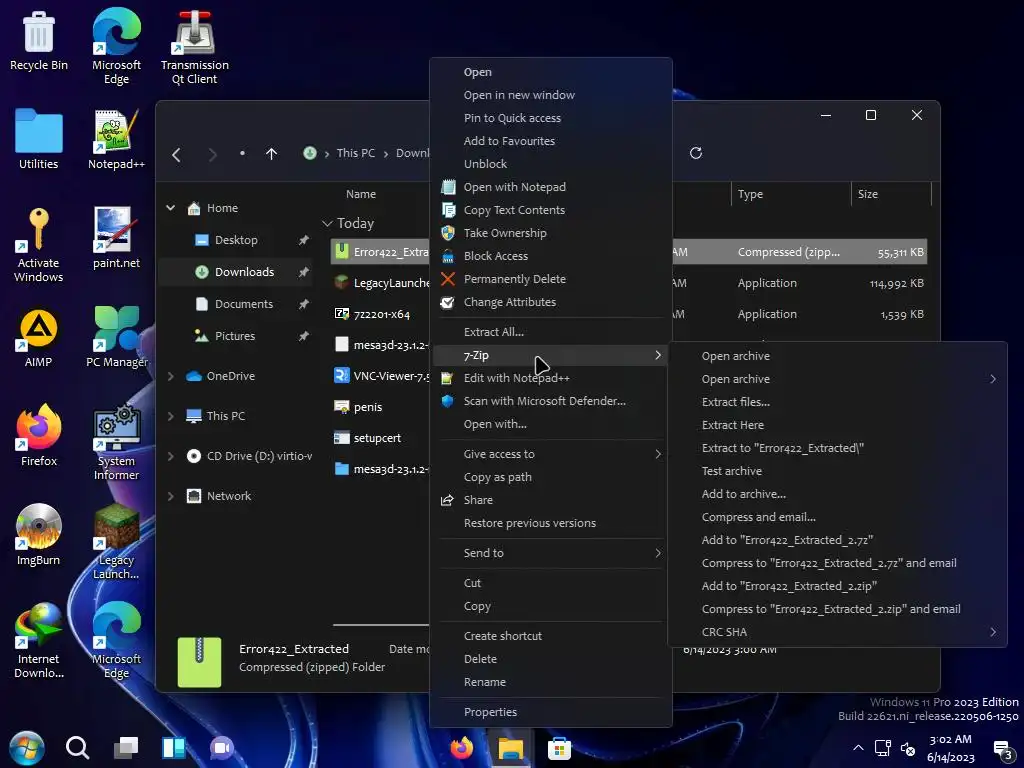This screenshot has height=768, width=1024.
Task: Click the Start orb on taskbar
Action: pyautogui.click(x=27, y=748)
